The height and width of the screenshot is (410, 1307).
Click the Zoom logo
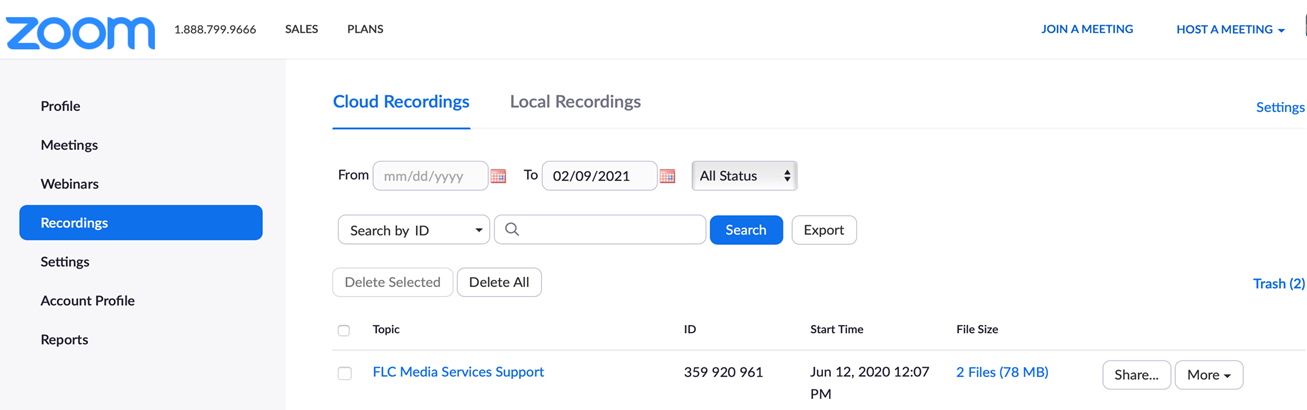coord(81,31)
